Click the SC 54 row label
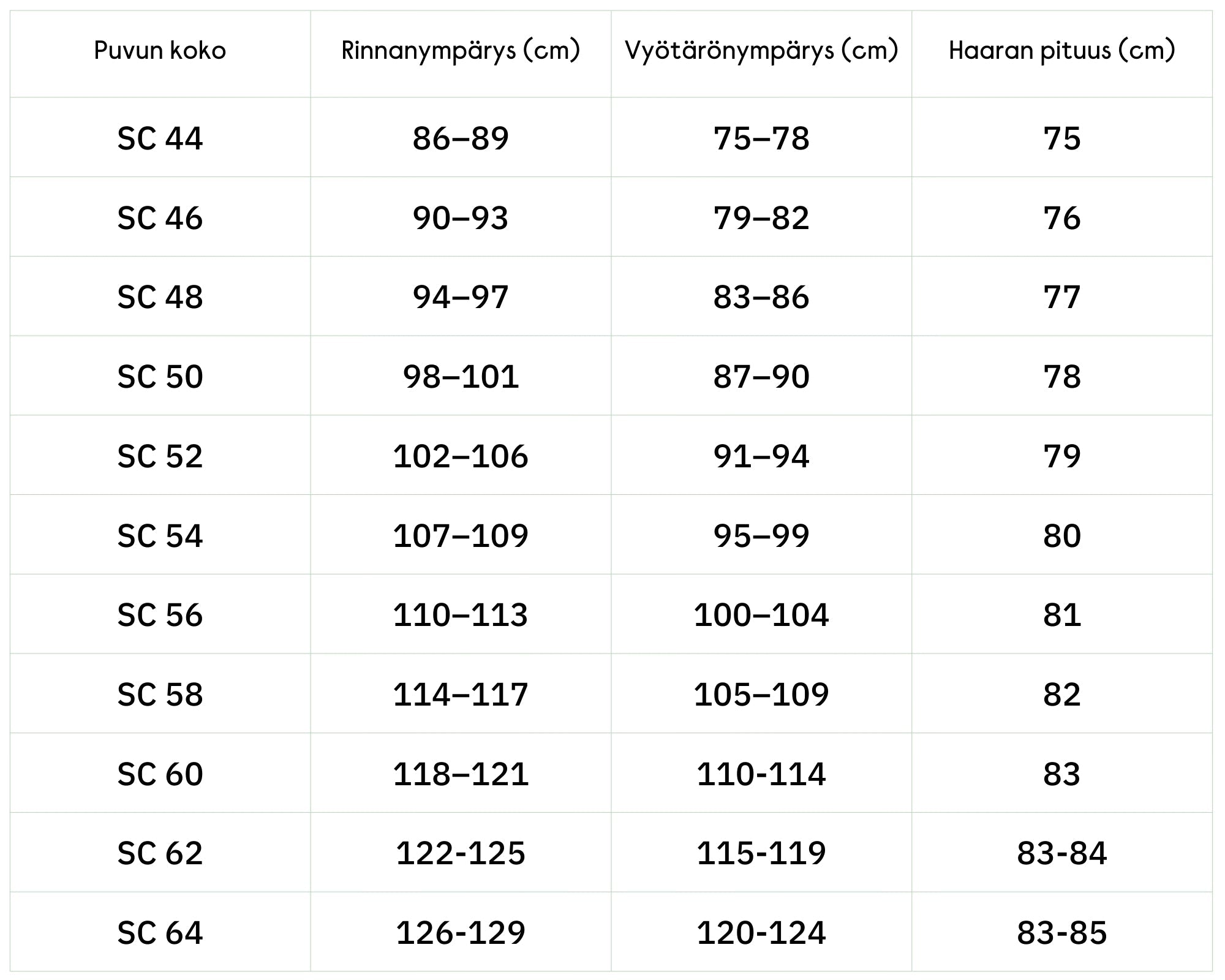This screenshot has width=1225, height=980. (160, 536)
